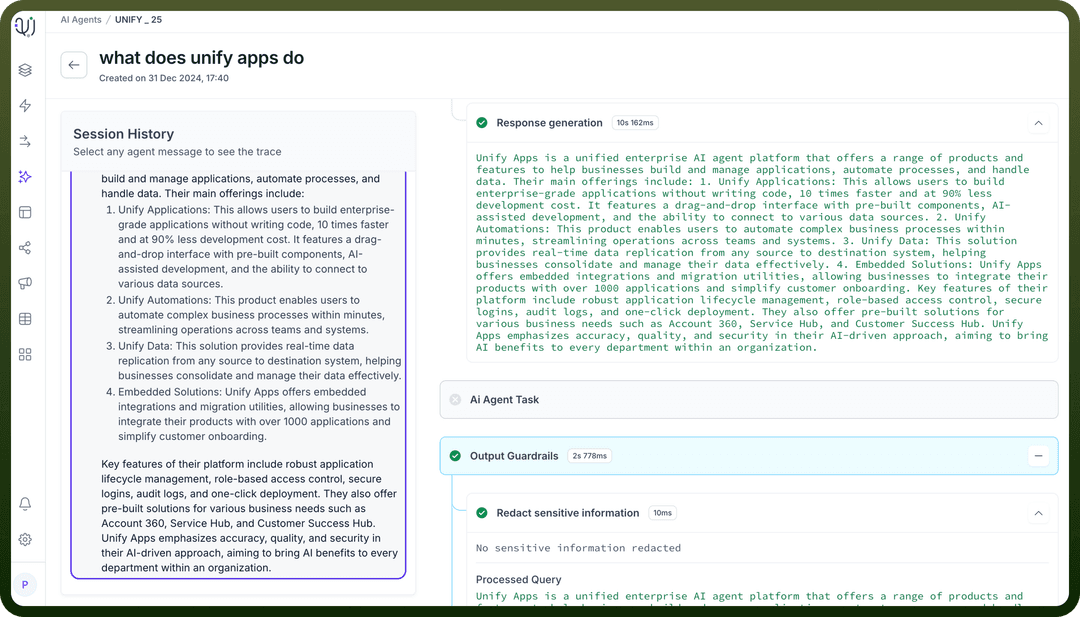Image resolution: width=1080 pixels, height=617 pixels.
Task: Click grey status icon beside Ai Agent Task
Action: point(455,399)
